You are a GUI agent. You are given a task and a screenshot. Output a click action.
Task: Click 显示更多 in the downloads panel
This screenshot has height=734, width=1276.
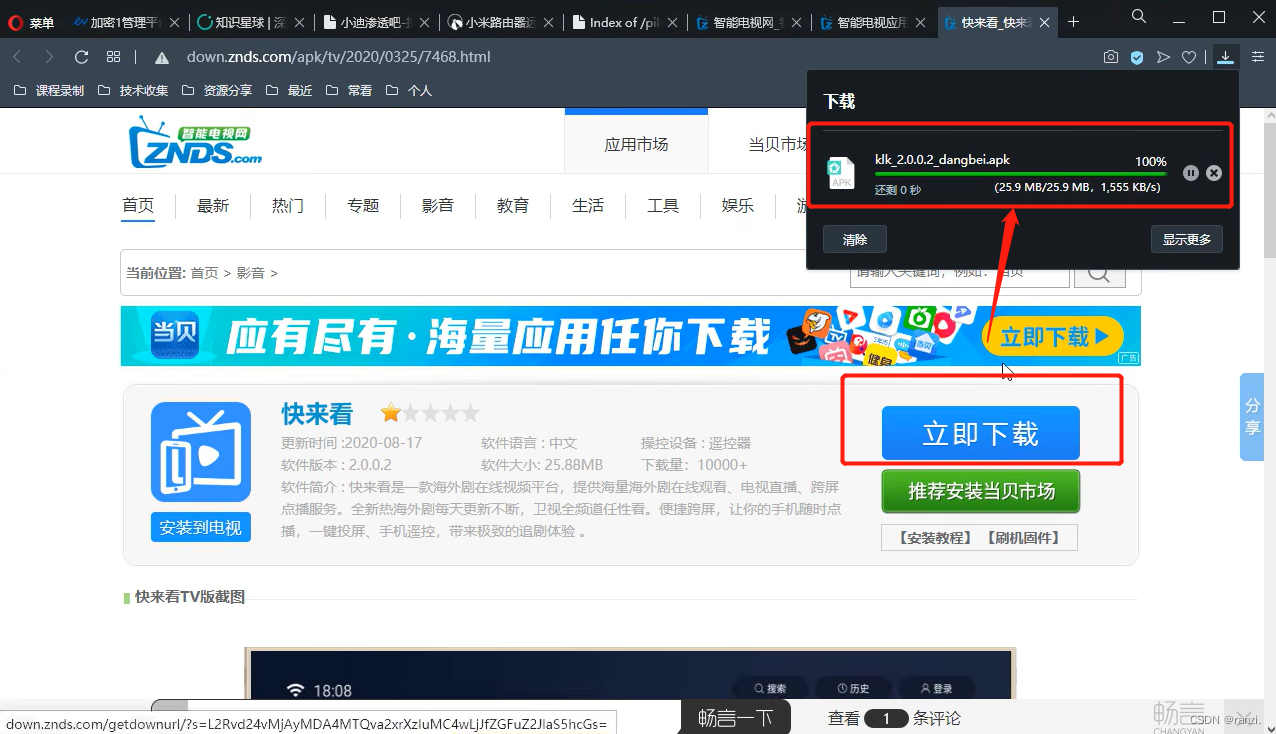coord(1187,240)
